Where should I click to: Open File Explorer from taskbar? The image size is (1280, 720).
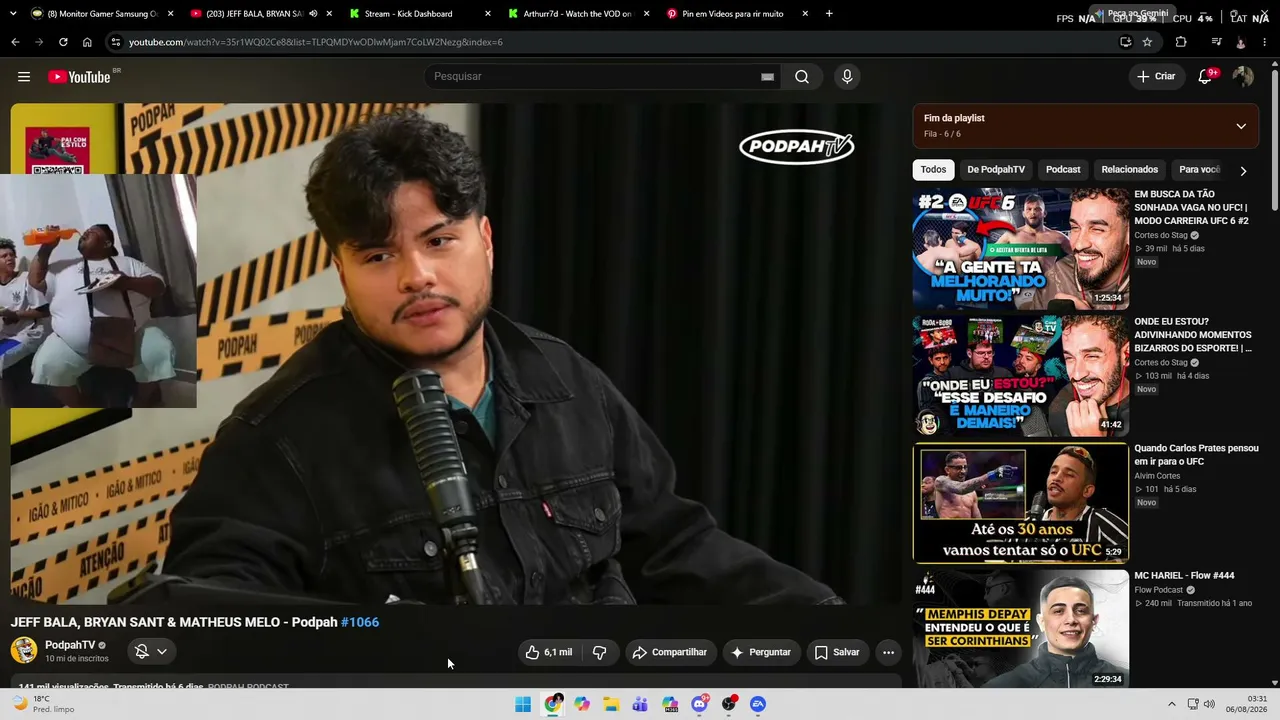pyautogui.click(x=611, y=704)
